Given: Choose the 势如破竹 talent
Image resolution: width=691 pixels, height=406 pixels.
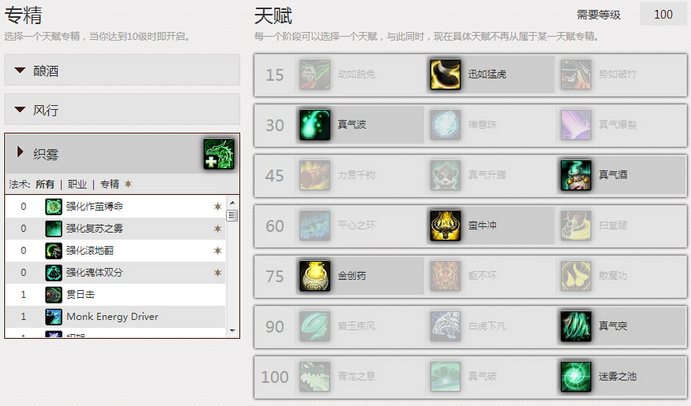Looking at the screenshot, I should (x=620, y=74).
